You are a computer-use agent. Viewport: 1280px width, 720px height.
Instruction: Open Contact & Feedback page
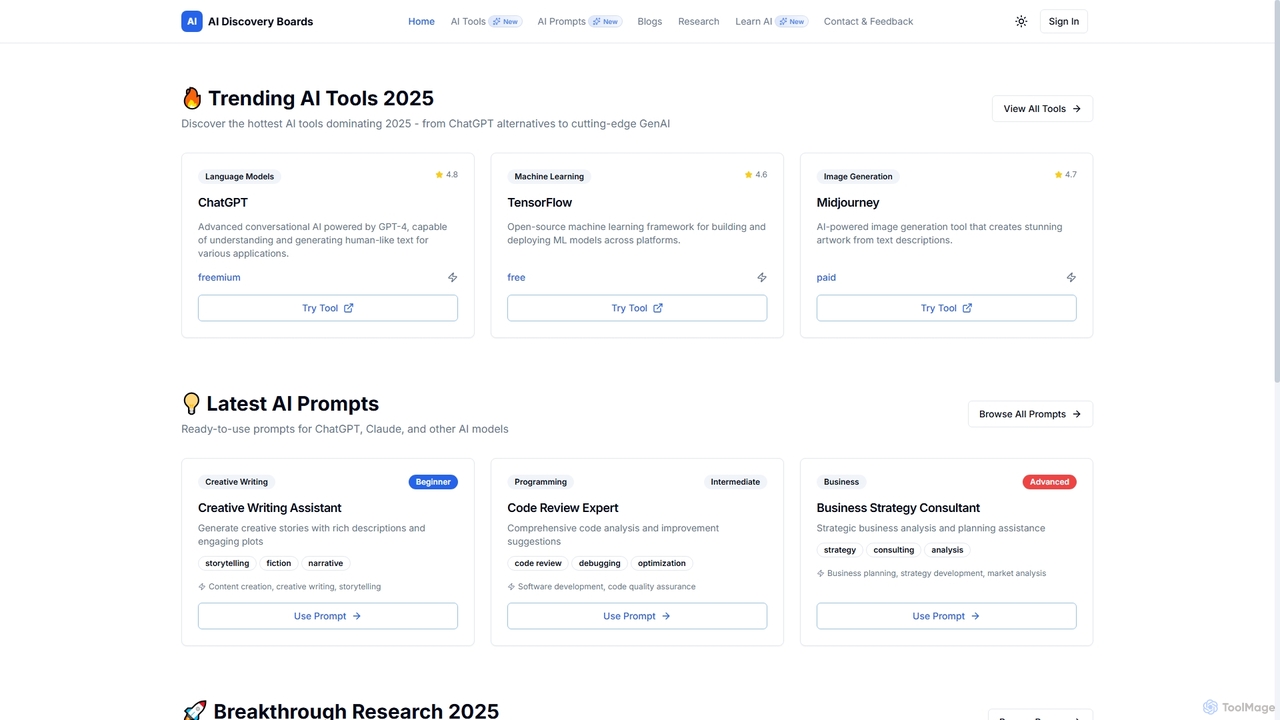click(x=868, y=21)
